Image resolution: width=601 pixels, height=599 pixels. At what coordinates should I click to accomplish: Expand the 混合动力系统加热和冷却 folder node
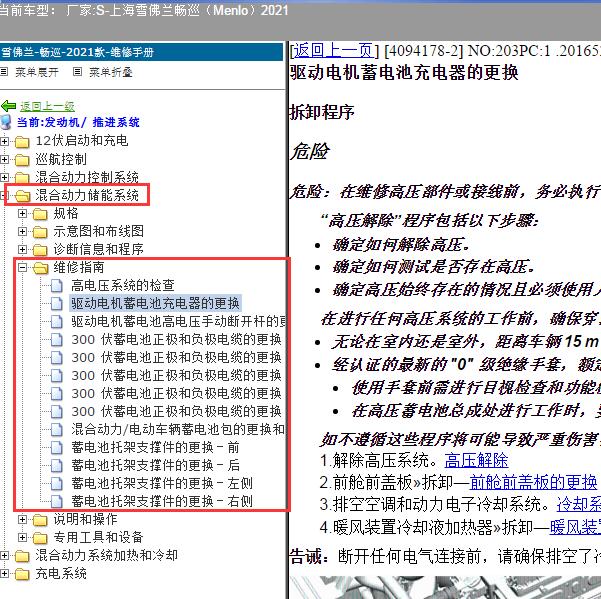click(x=4, y=556)
